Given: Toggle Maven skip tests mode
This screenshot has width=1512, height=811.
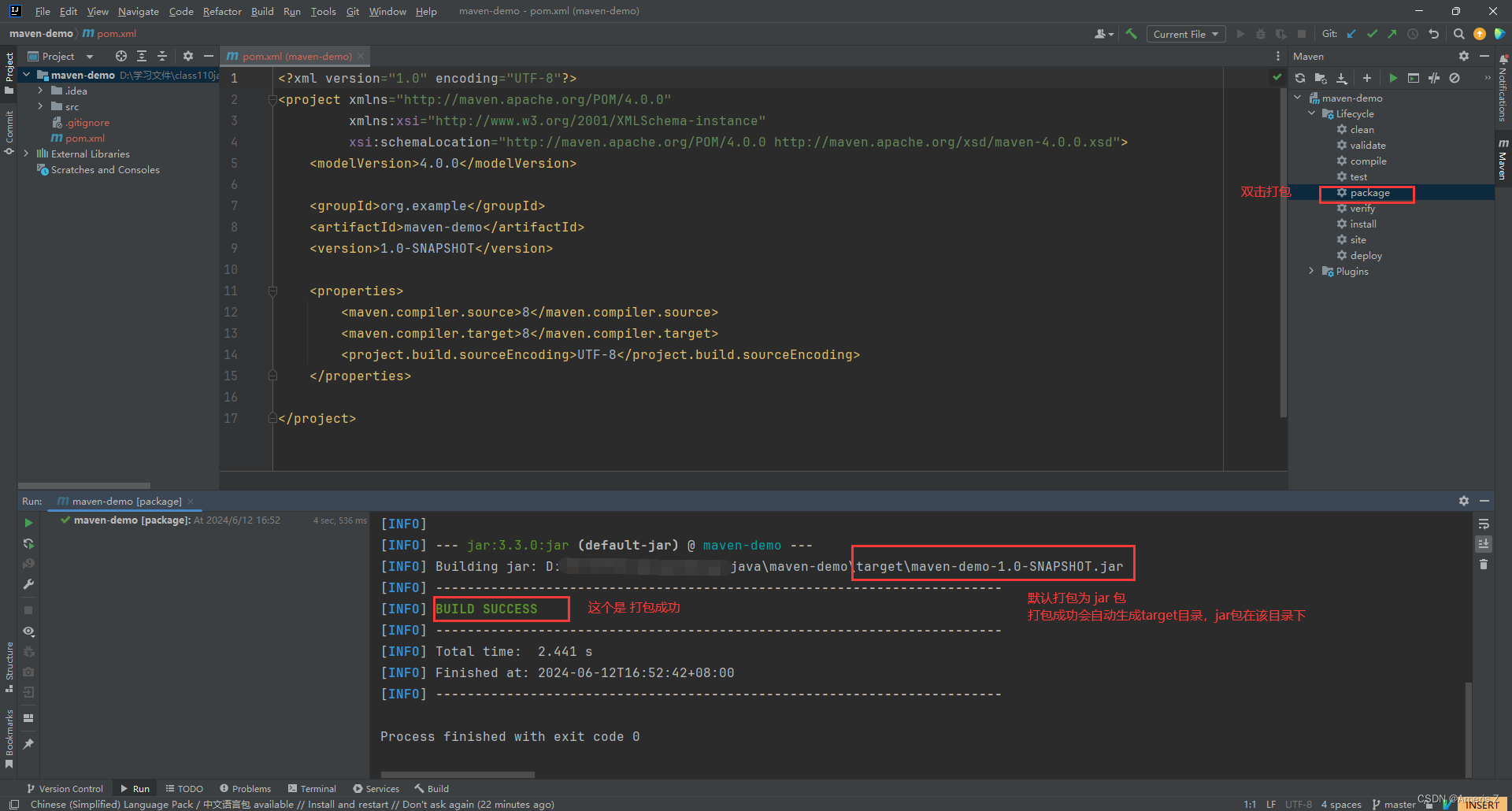Looking at the screenshot, I should click(1455, 78).
